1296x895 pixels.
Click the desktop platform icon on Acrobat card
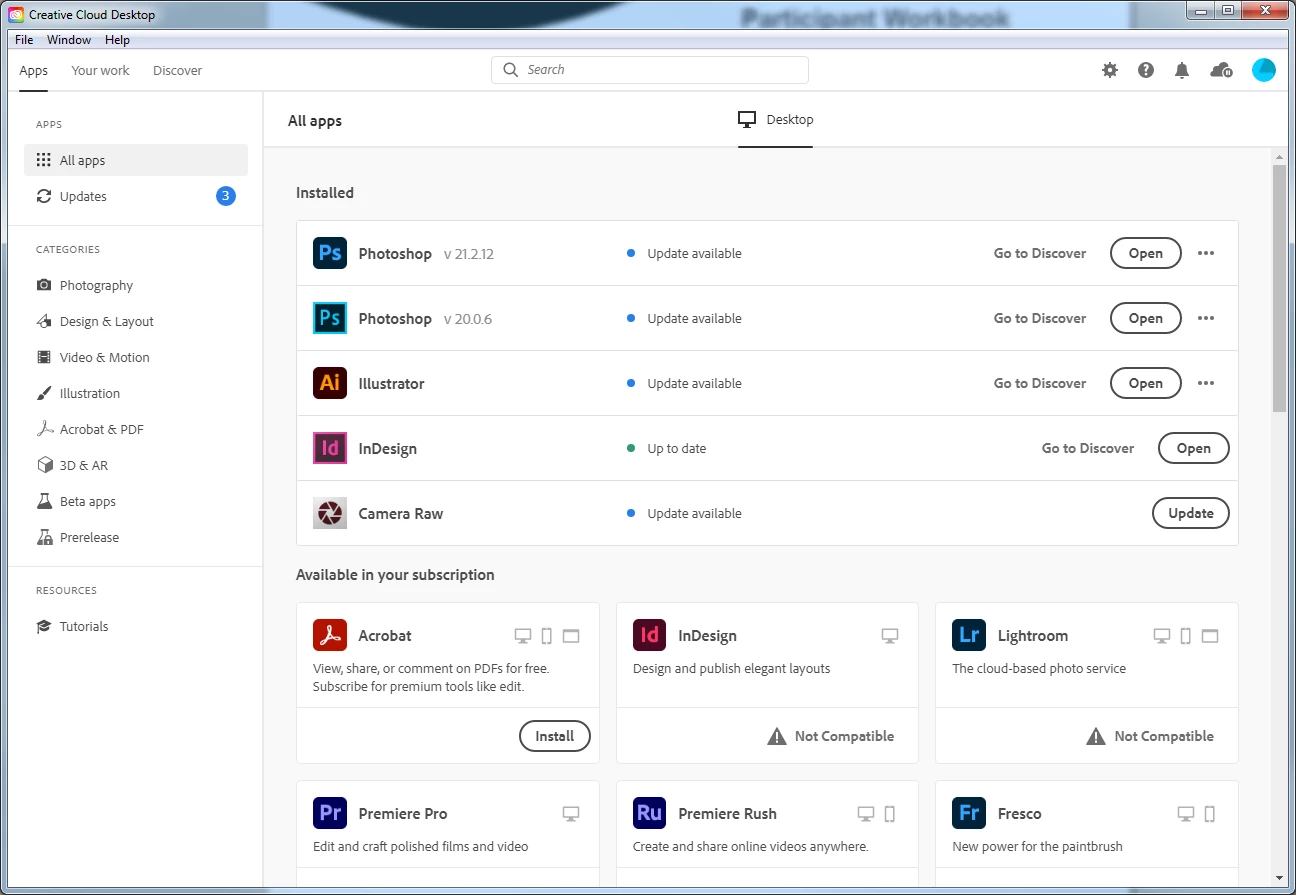522,635
